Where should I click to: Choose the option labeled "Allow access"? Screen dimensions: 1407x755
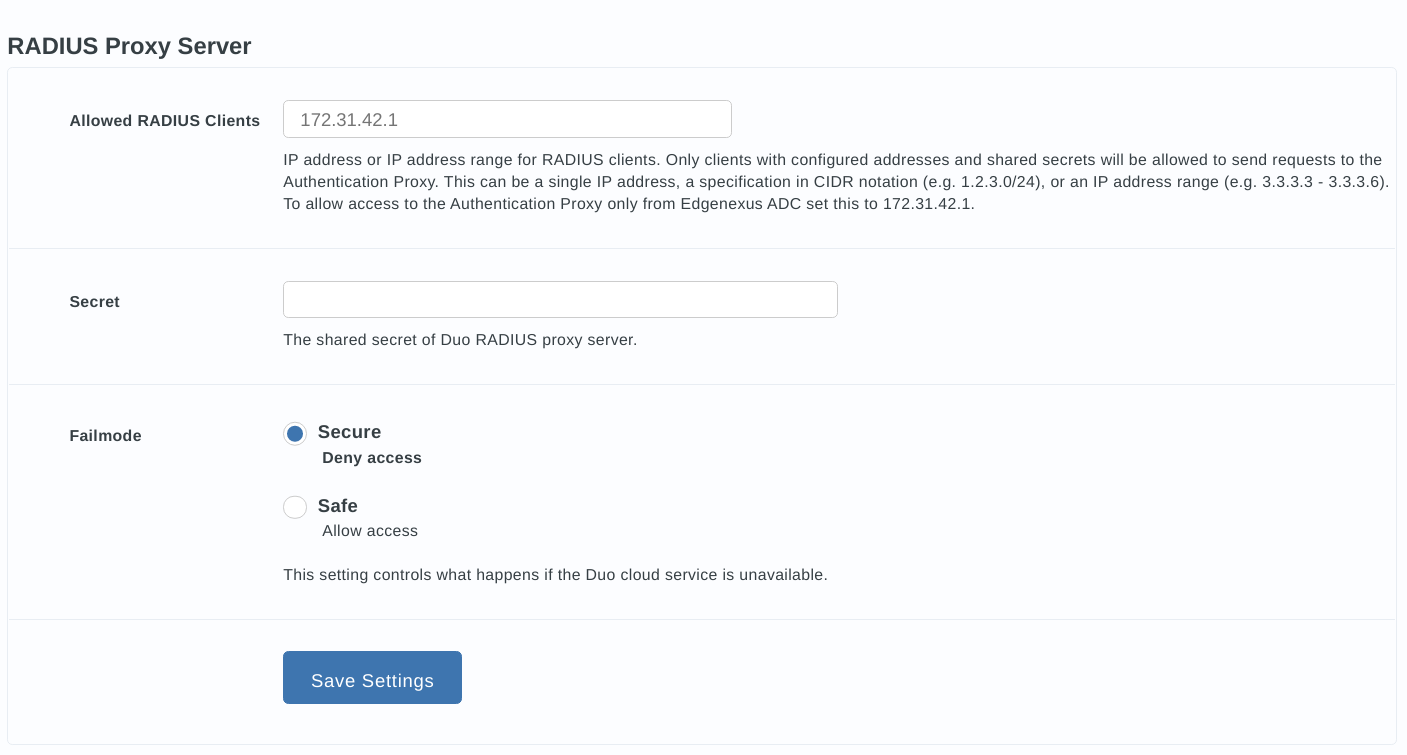370,531
